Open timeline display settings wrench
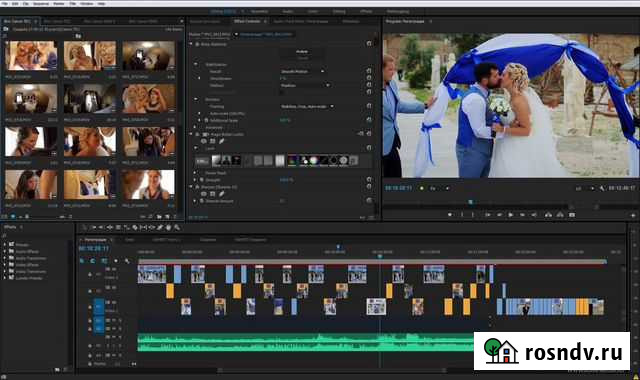 pos(127,260)
